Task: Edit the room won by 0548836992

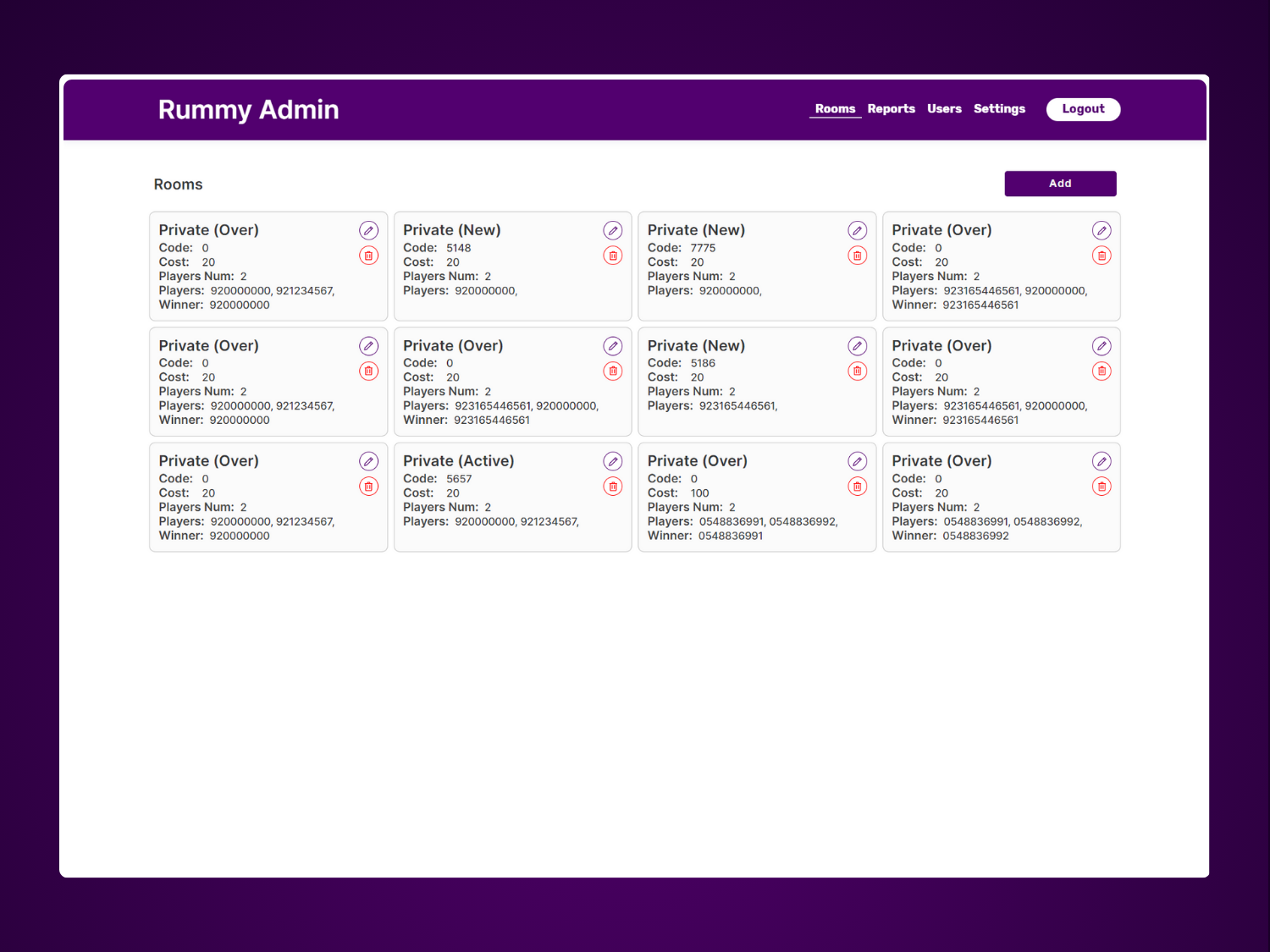Action: (1101, 461)
